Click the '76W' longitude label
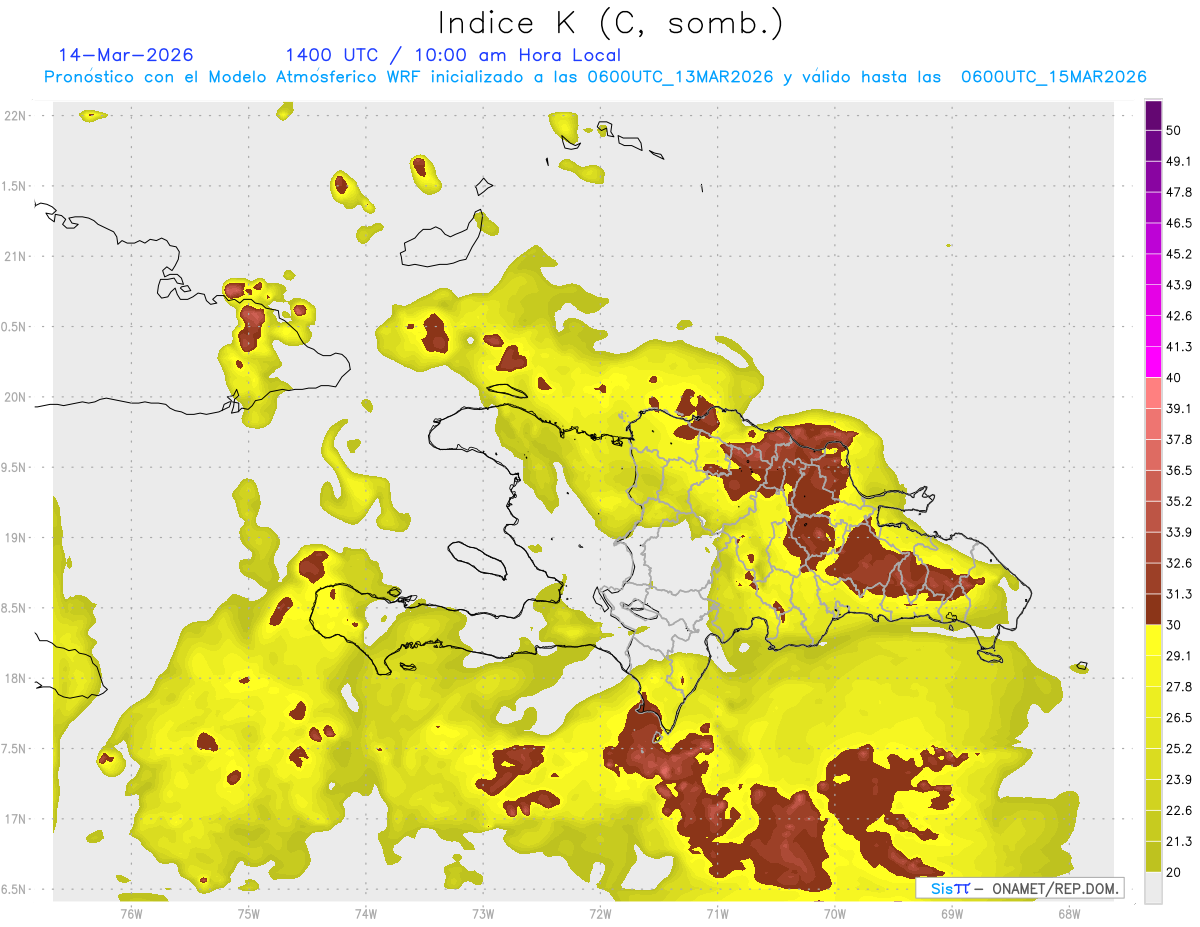This screenshot has height=927, width=1200. coord(131,913)
